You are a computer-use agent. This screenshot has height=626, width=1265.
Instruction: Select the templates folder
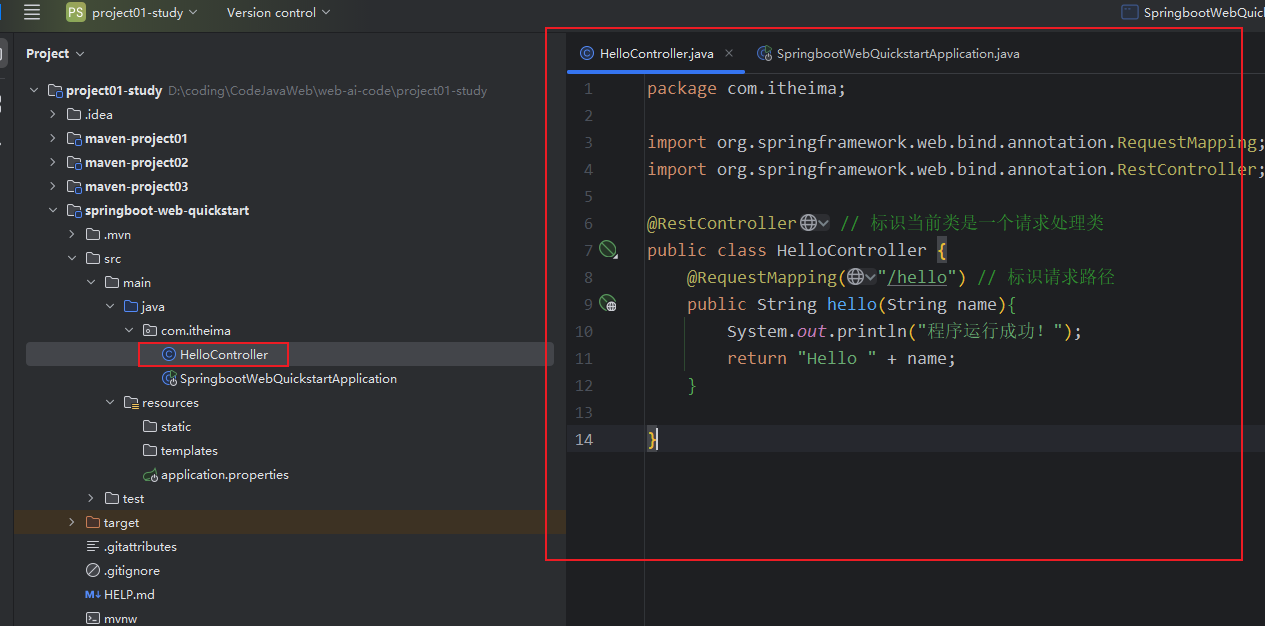pos(189,450)
